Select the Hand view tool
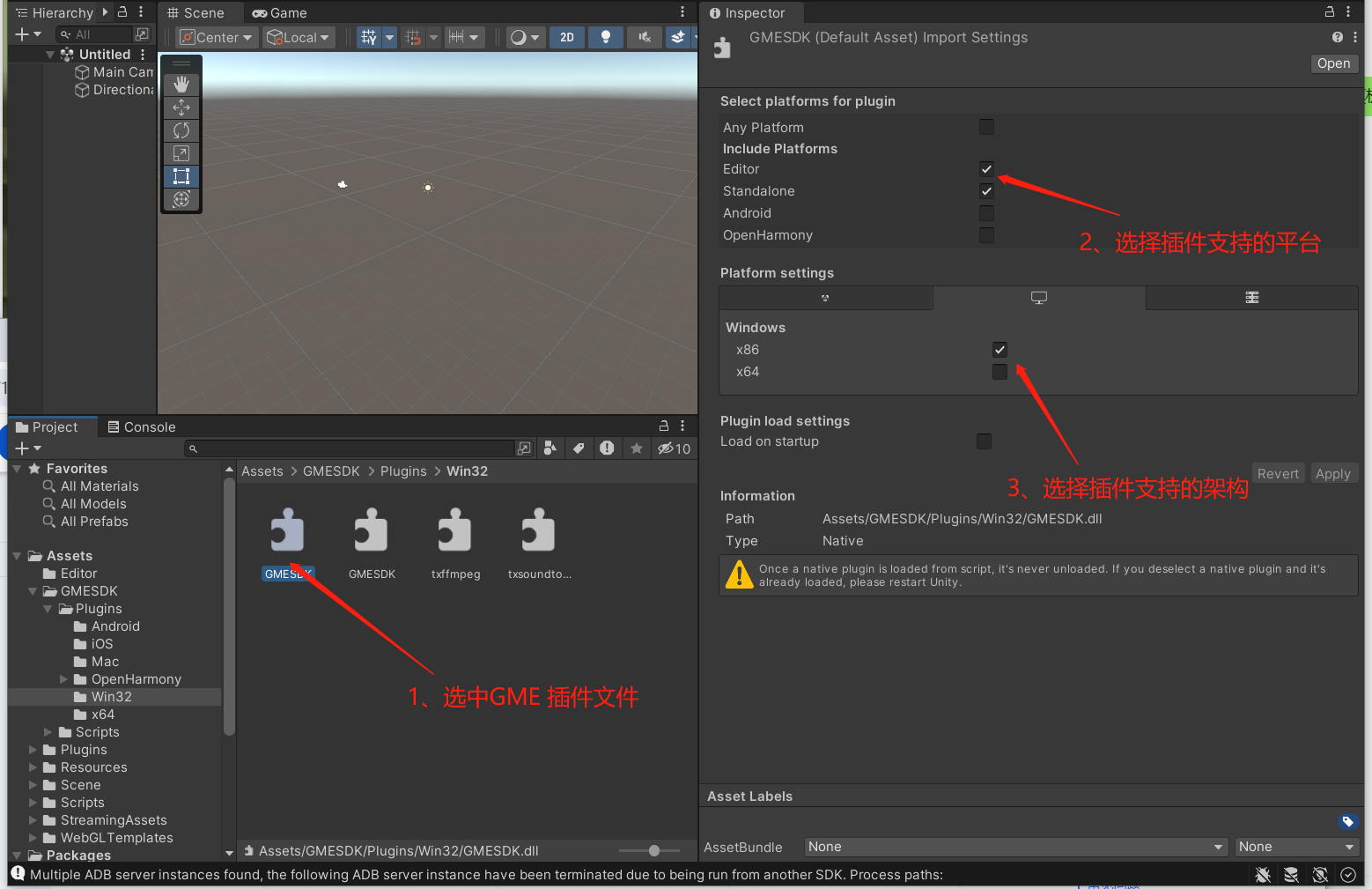 click(x=181, y=85)
